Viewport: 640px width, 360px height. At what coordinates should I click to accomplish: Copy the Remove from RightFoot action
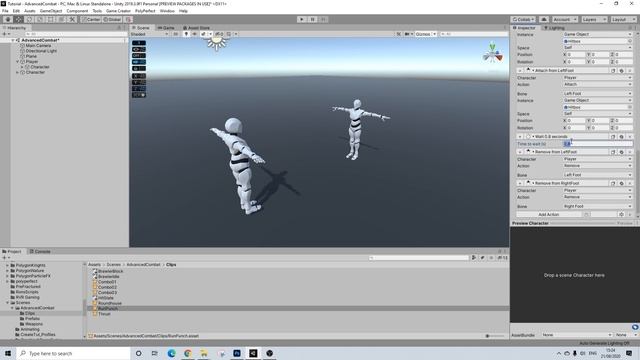613,183
